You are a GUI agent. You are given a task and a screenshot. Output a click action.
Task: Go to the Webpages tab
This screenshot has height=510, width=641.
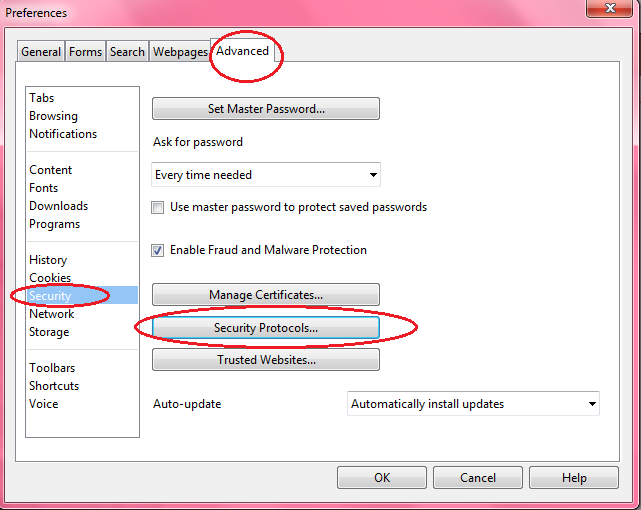click(x=180, y=52)
